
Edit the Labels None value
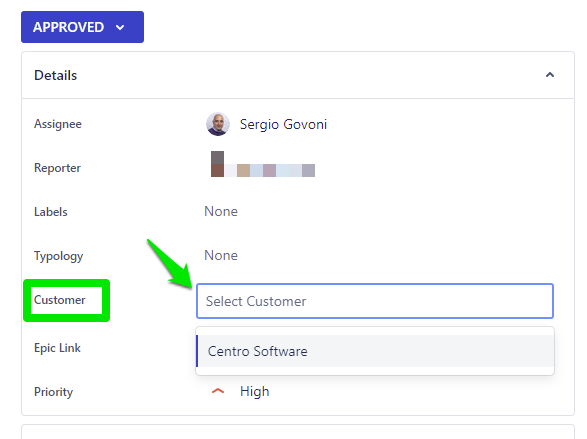point(221,211)
